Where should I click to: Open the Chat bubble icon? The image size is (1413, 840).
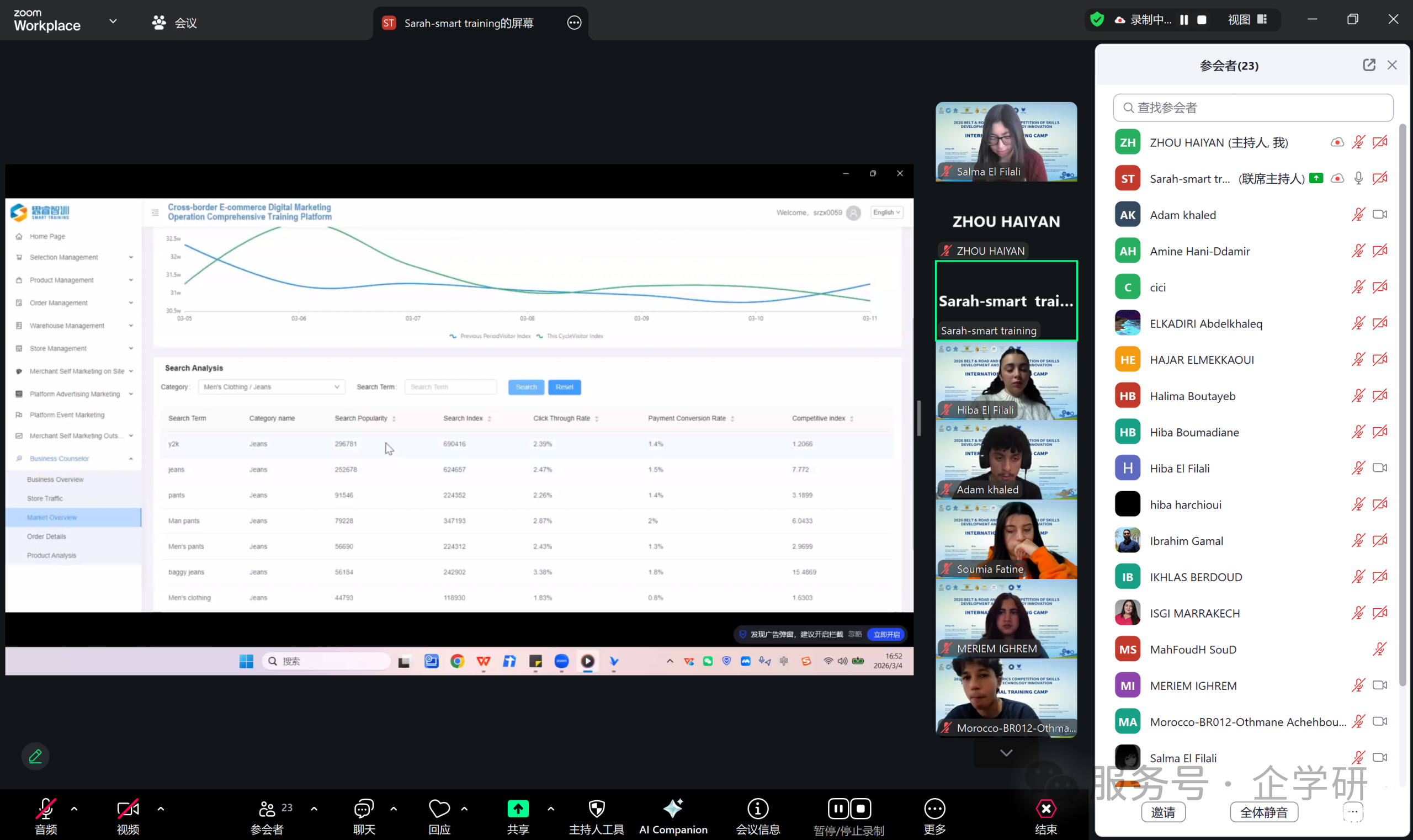363,809
